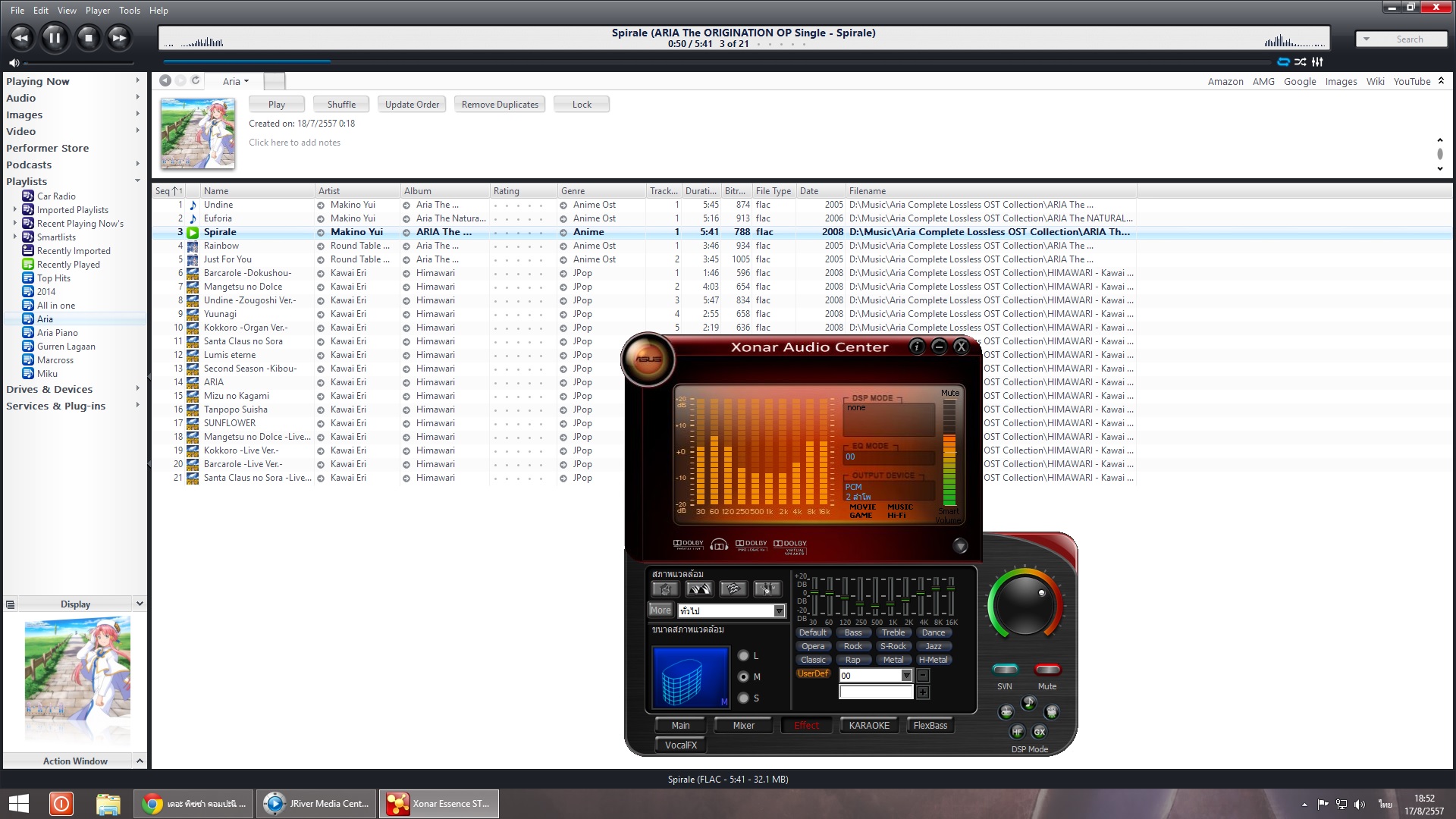Screen dimensions: 1456x819
Task: Pause playback with the pause button
Action: tap(55, 38)
